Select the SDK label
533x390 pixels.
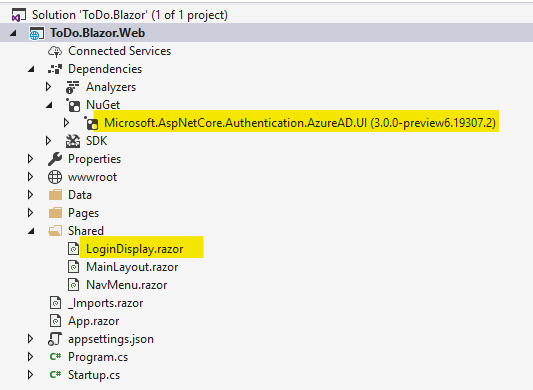pos(97,141)
